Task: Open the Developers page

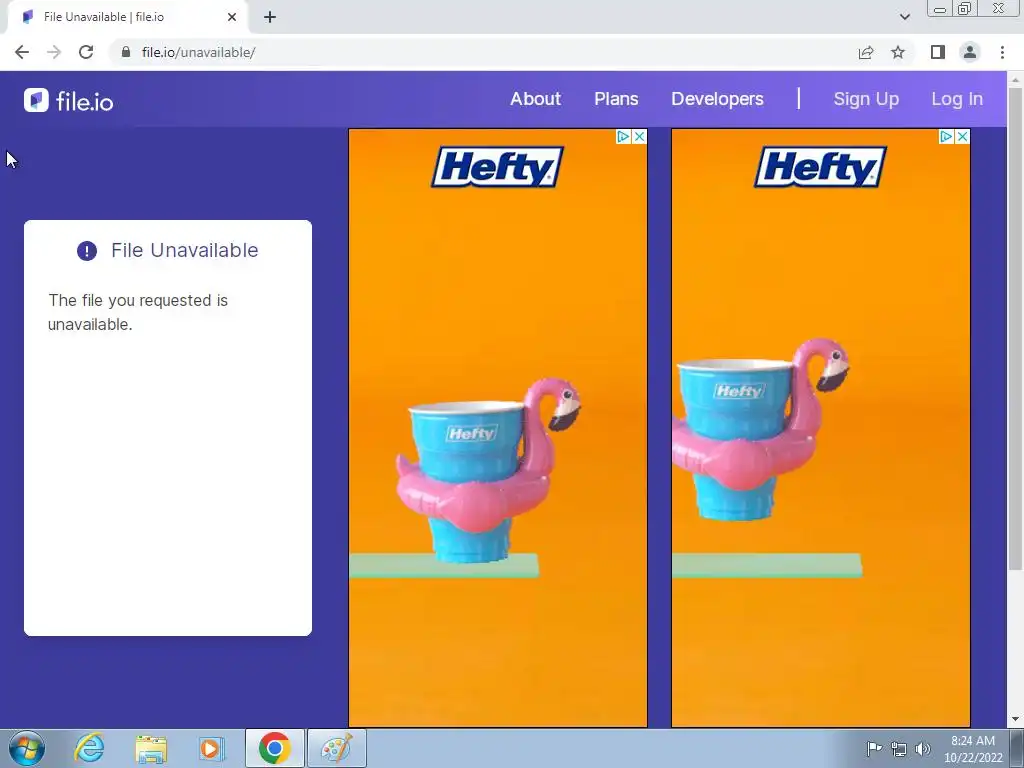Action: coord(717,99)
